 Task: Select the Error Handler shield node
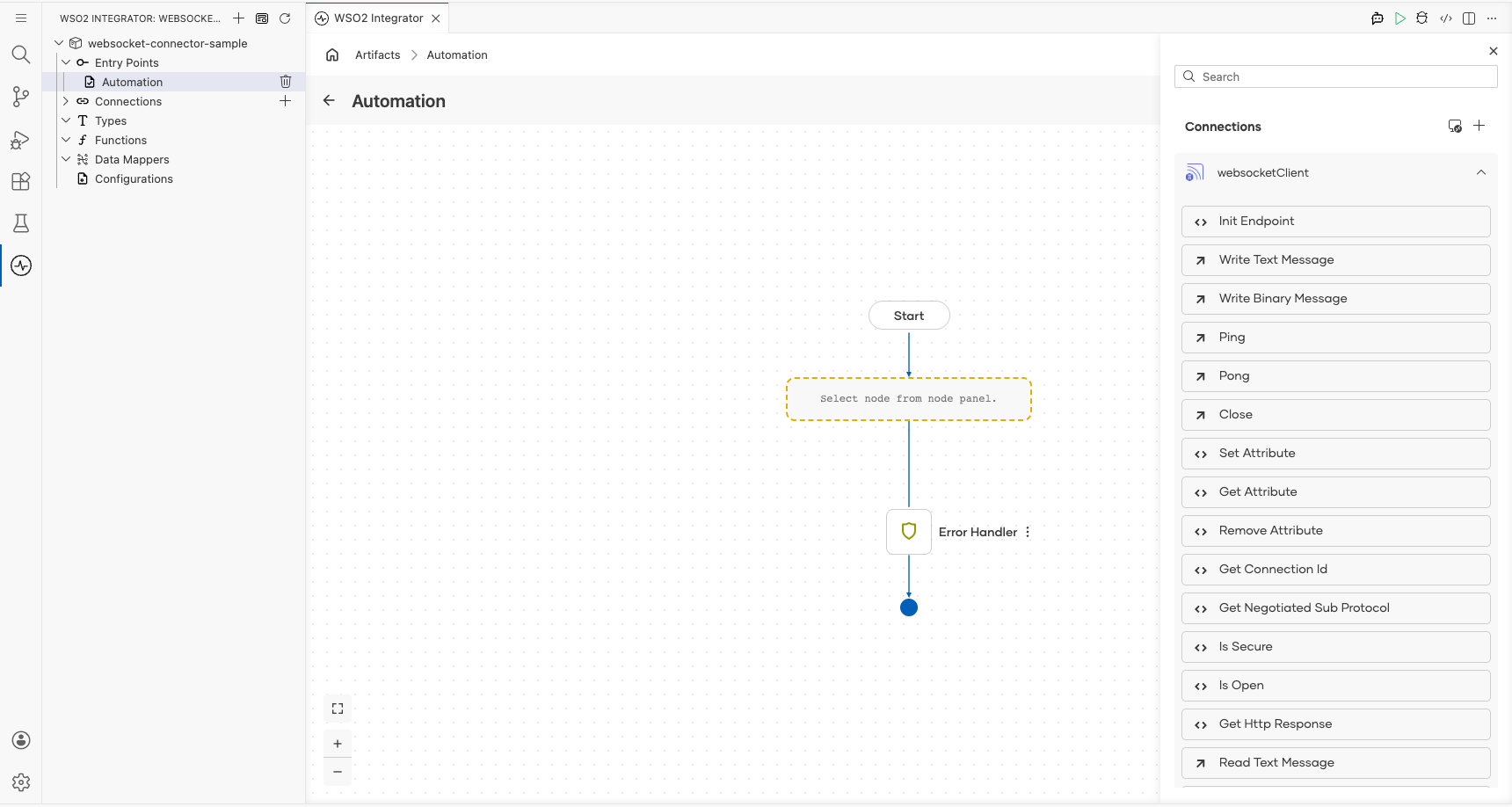click(x=909, y=532)
